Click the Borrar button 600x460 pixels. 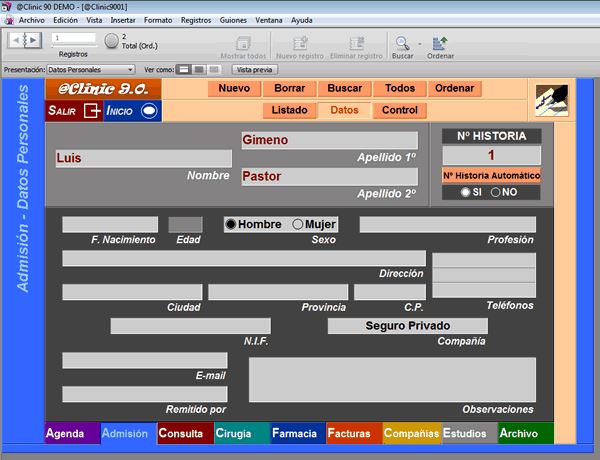point(290,88)
